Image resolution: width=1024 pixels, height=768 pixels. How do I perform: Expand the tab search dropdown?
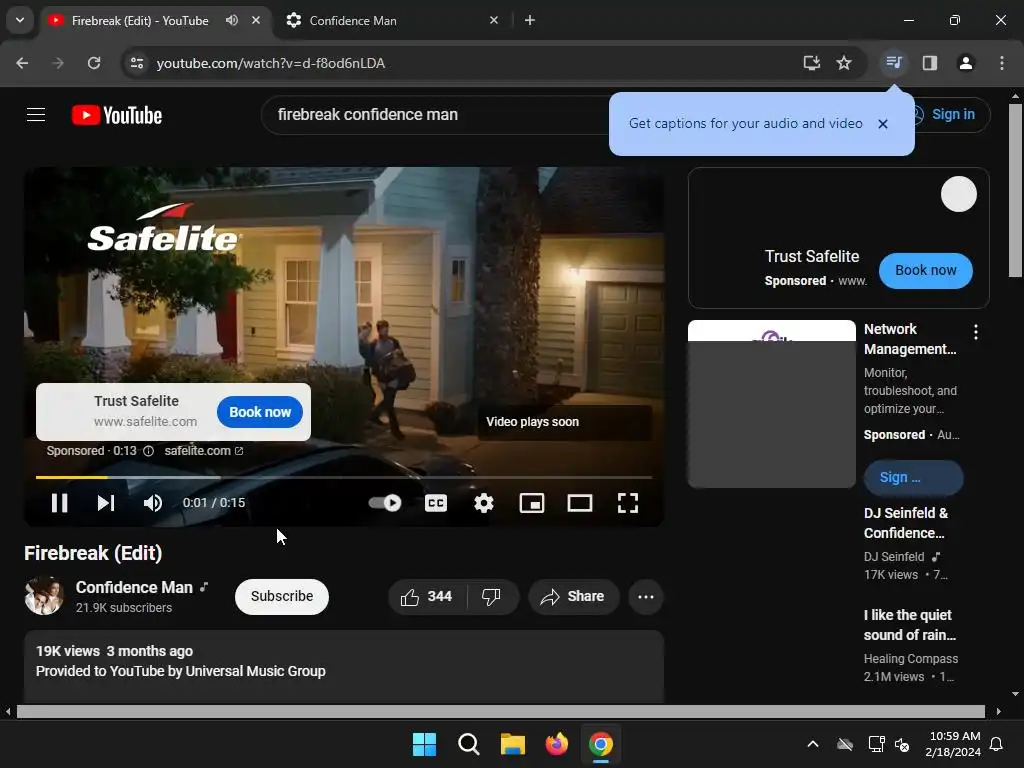pos(20,20)
